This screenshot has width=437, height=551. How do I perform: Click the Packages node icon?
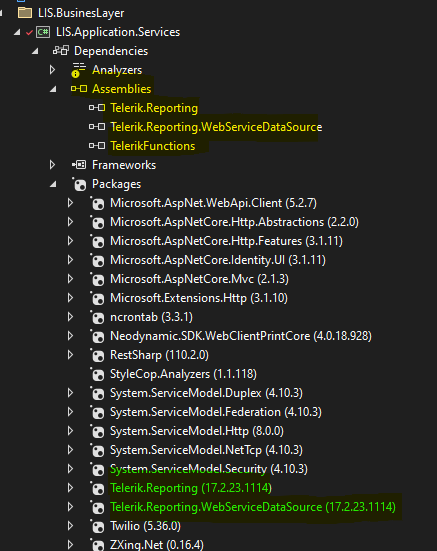tap(79, 184)
